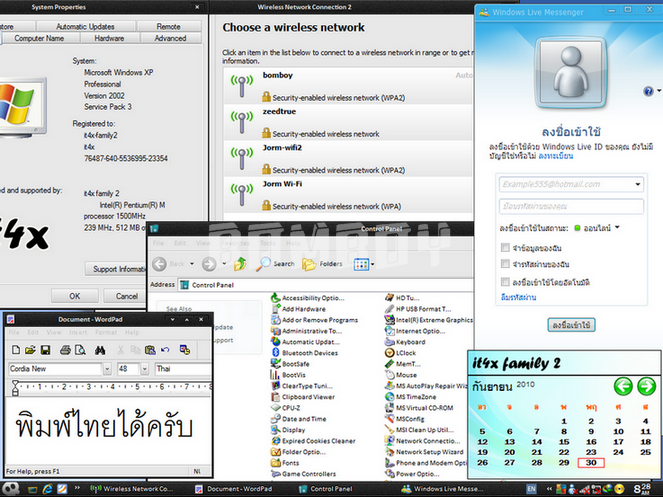Switch to Advanced tab in System Properties
The width and height of the screenshot is (663, 497).
(x=170, y=38)
